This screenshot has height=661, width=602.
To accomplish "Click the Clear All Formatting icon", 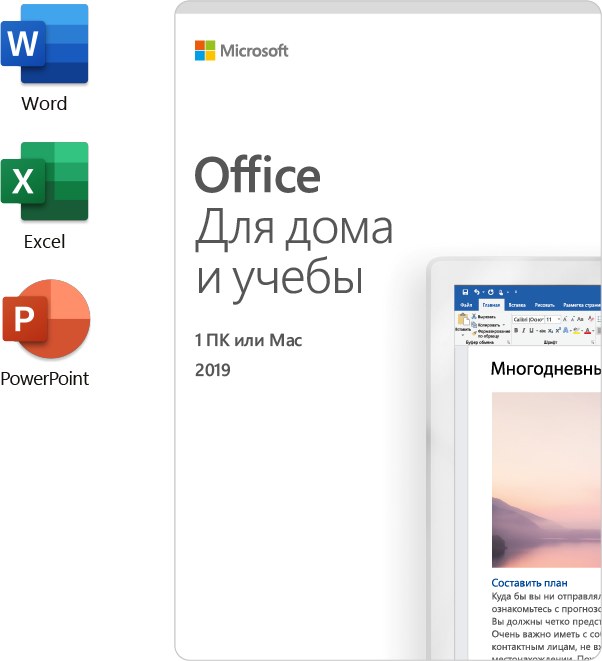I will coord(591,319).
